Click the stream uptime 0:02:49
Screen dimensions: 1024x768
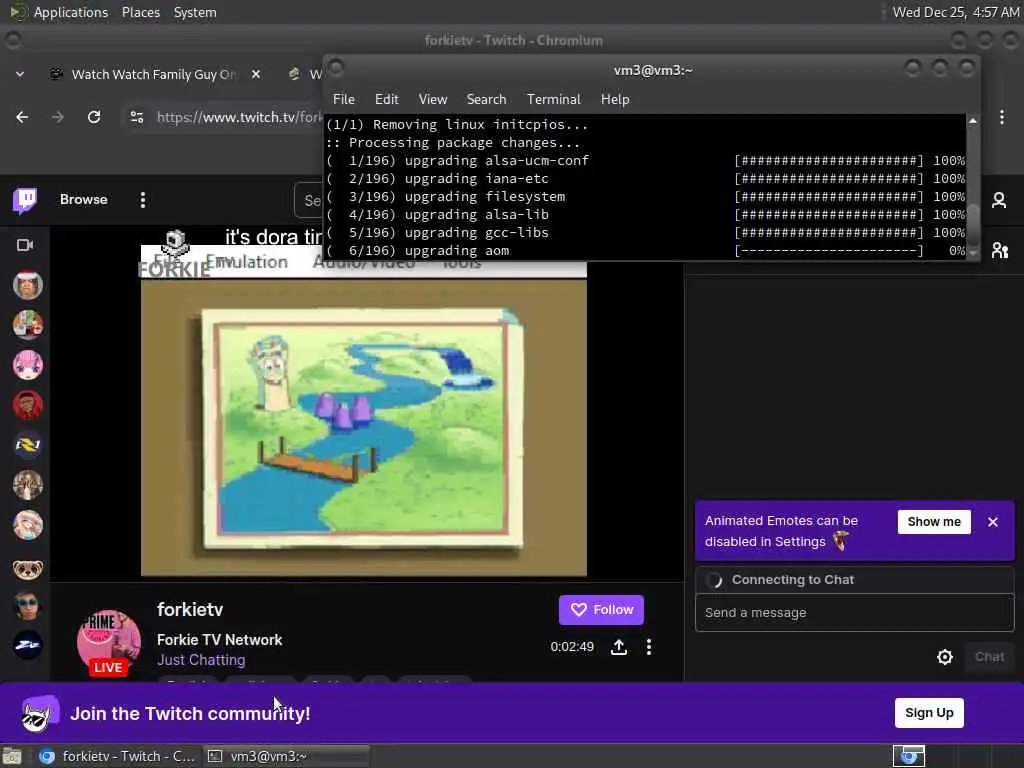pos(571,647)
